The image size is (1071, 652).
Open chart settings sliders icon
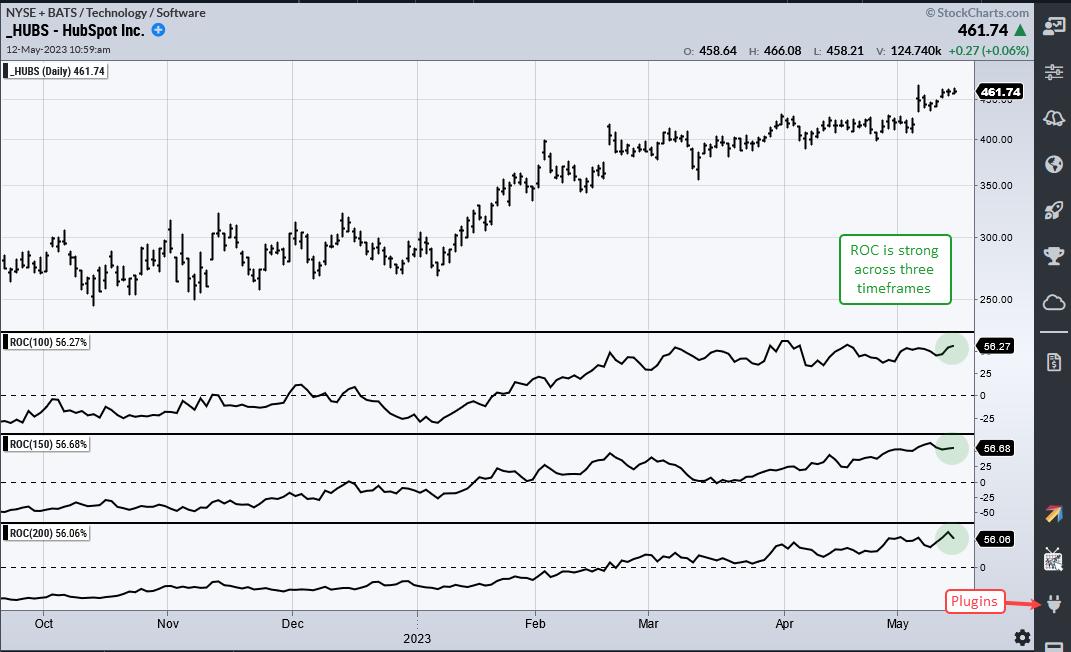pos(1053,71)
